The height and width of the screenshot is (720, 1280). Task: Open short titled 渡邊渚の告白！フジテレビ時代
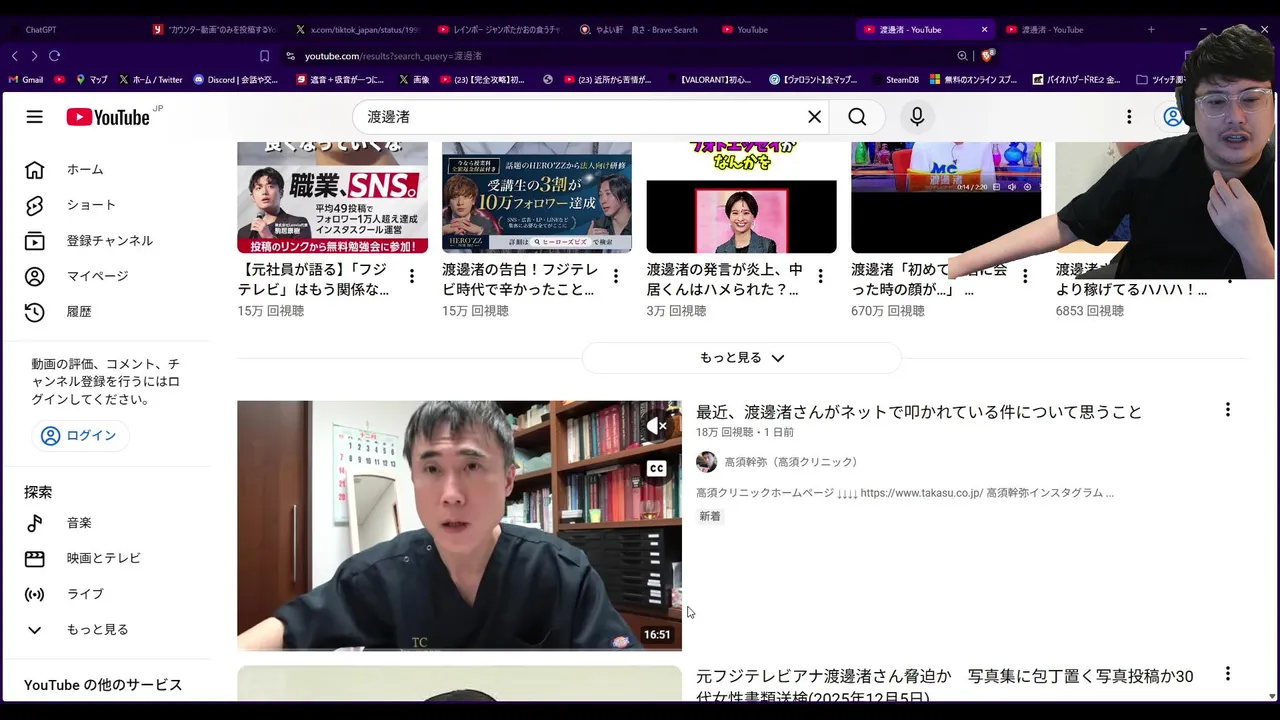point(520,280)
